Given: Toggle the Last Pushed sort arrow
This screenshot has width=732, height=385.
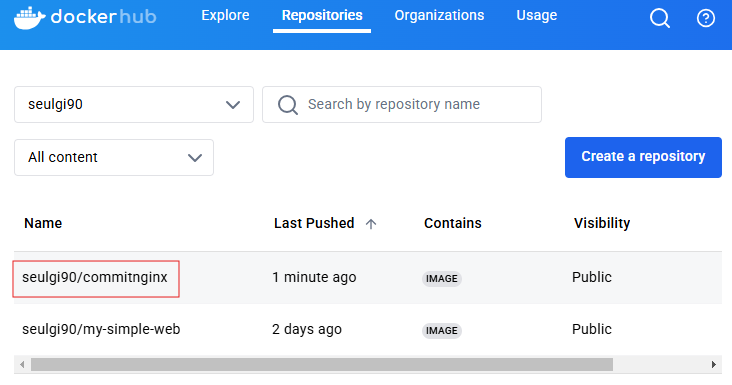Looking at the screenshot, I should coord(371,224).
